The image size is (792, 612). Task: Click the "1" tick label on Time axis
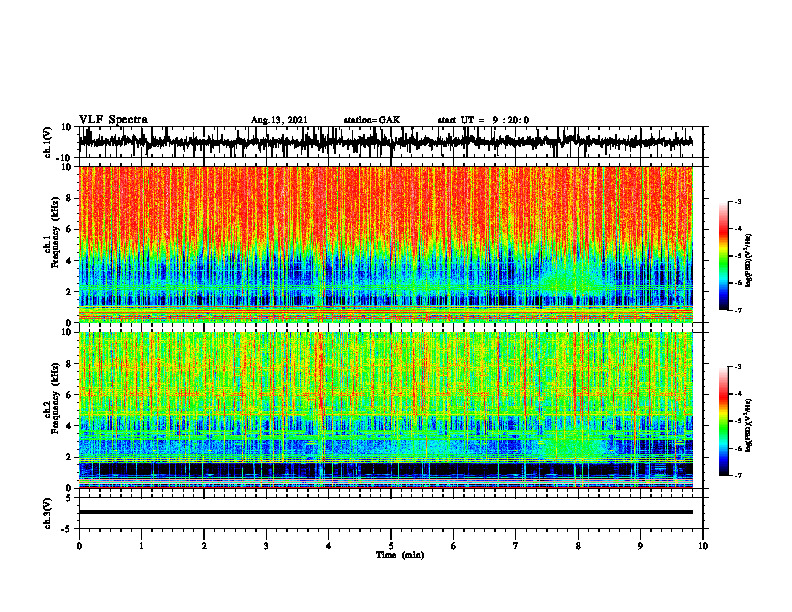click(x=141, y=546)
